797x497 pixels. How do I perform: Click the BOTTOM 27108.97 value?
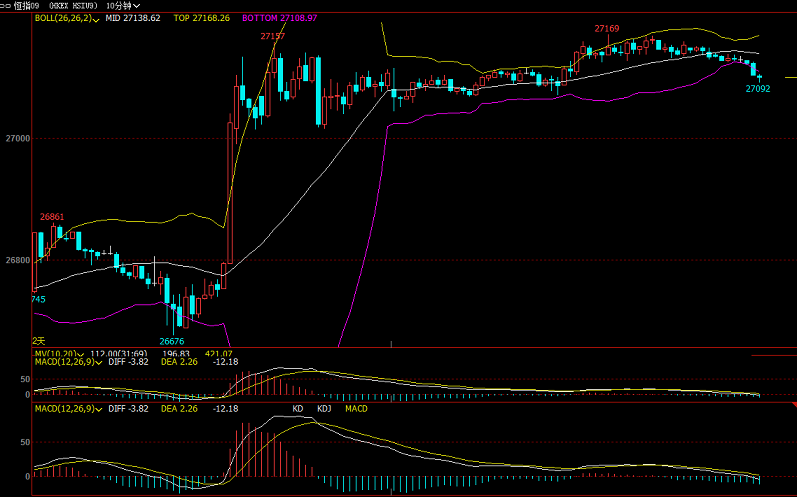click(x=280, y=18)
